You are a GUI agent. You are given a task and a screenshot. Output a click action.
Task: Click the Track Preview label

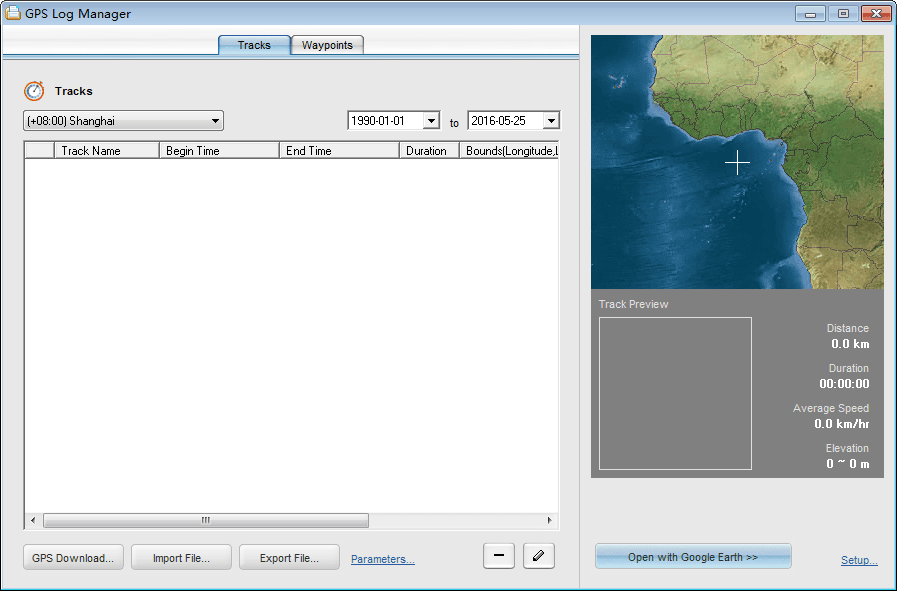click(633, 304)
